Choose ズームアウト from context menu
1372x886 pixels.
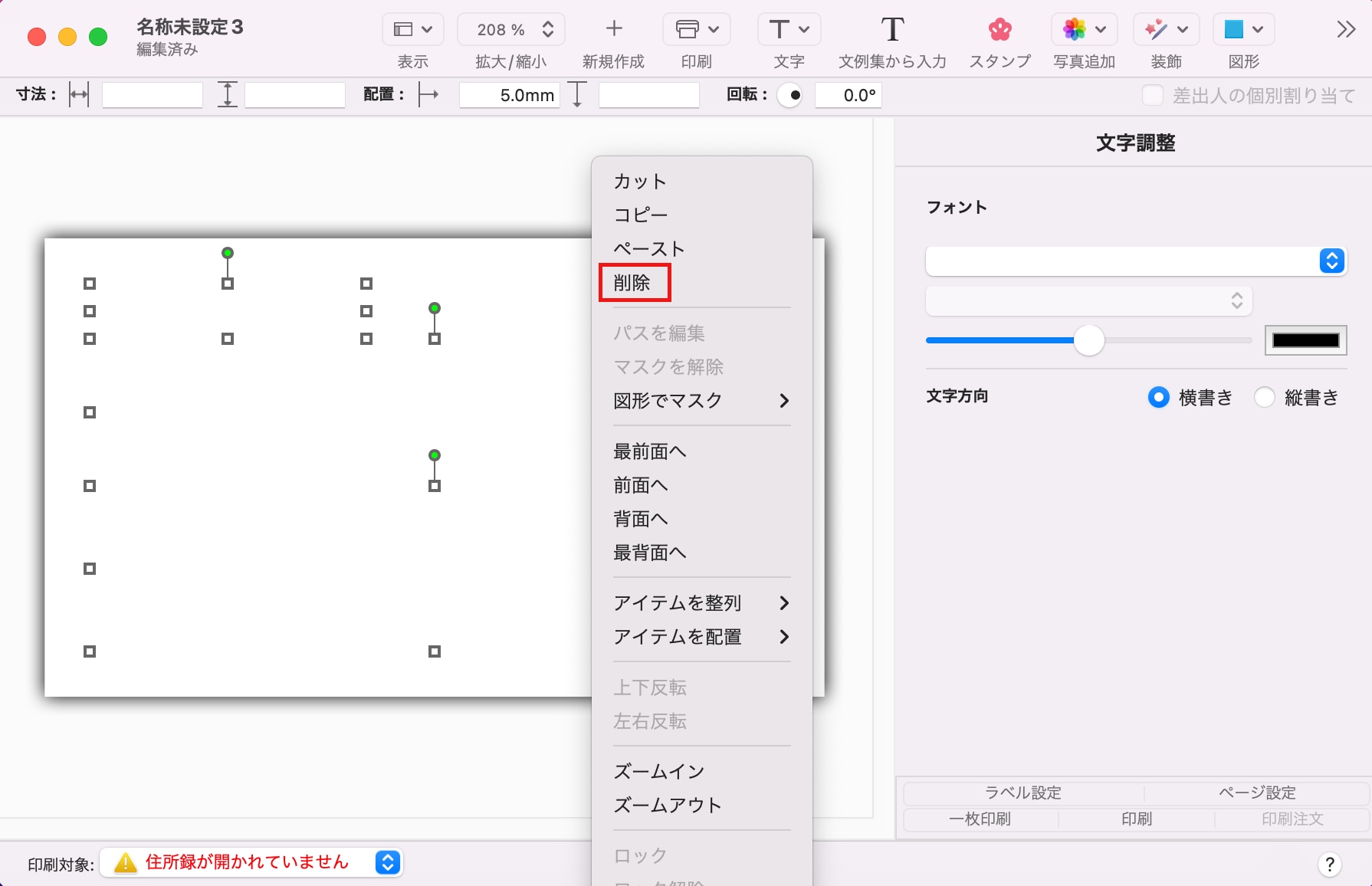[x=668, y=806]
